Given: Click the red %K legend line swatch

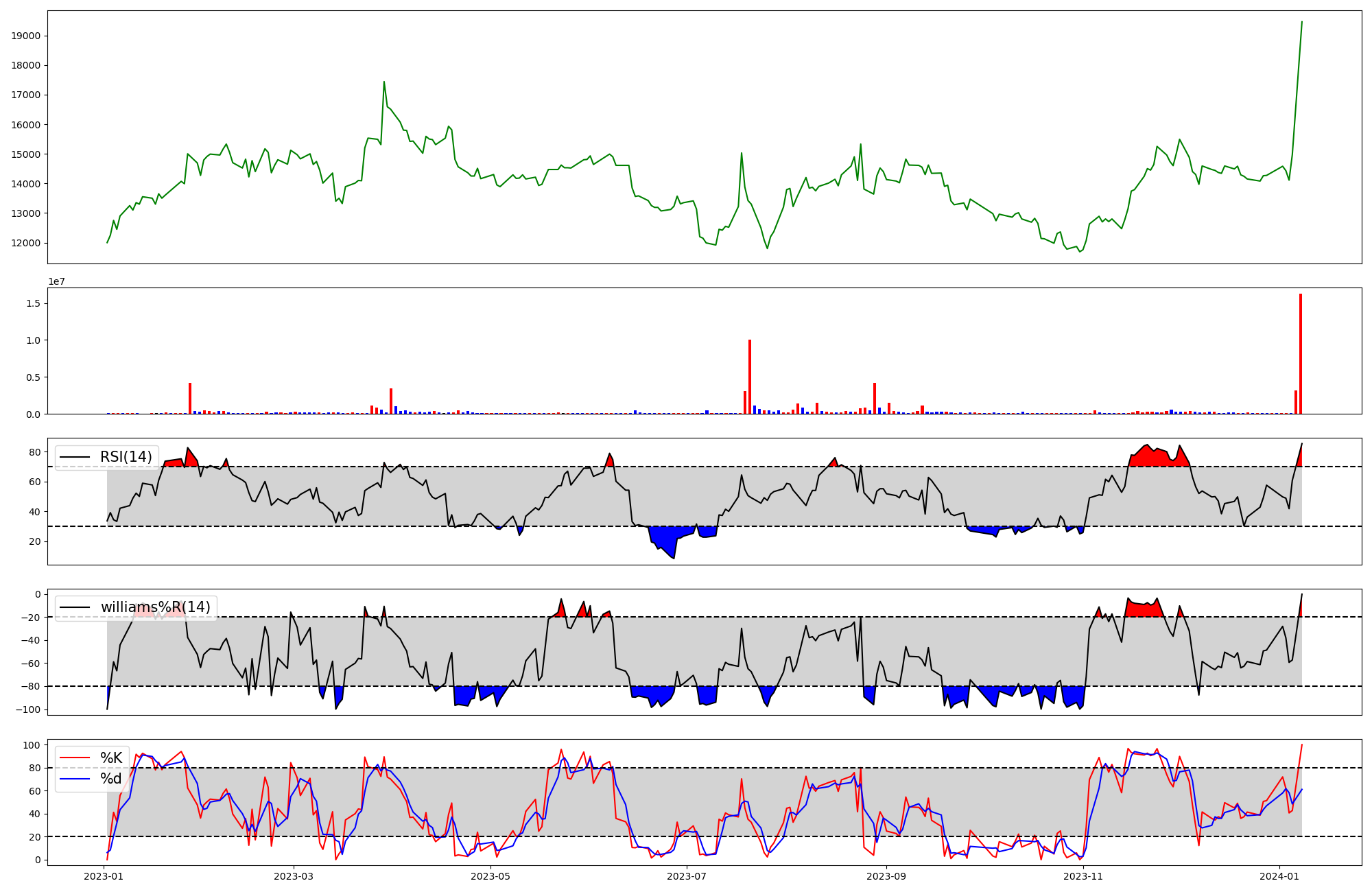Looking at the screenshot, I should tap(75, 758).
